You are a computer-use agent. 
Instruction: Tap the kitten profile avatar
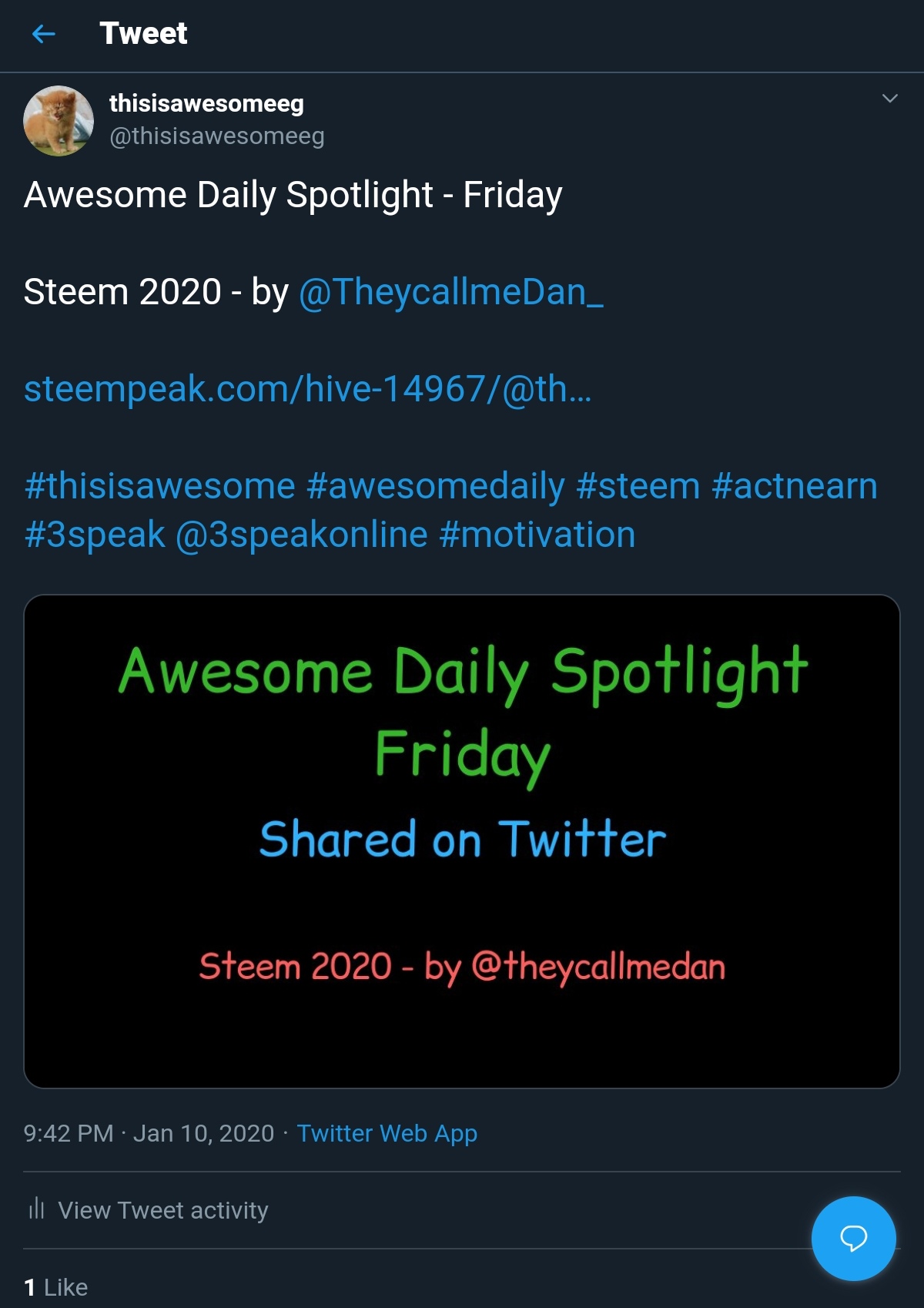click(59, 121)
